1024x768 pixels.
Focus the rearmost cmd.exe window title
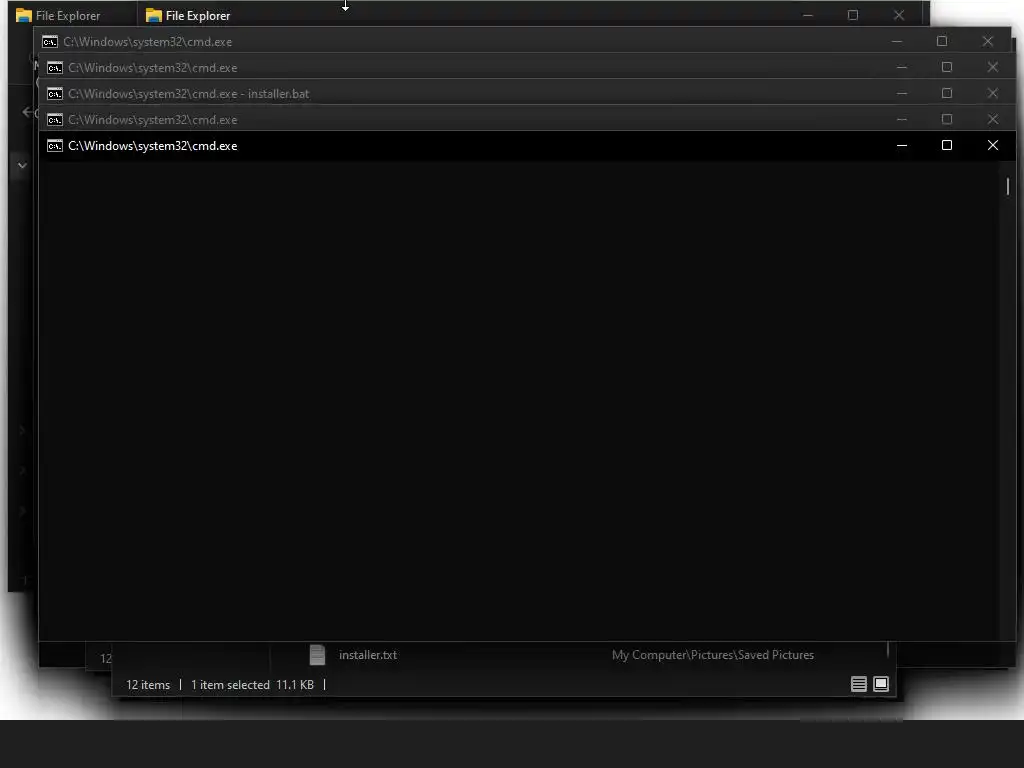point(148,42)
